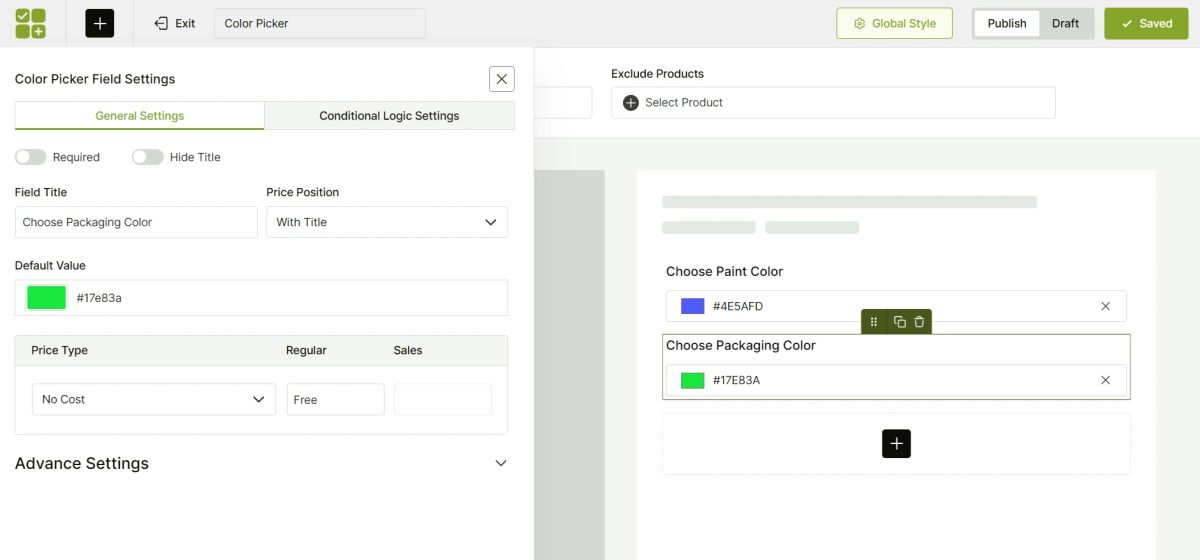Add new field with bottom plus button
This screenshot has width=1200, height=560.
click(896, 444)
